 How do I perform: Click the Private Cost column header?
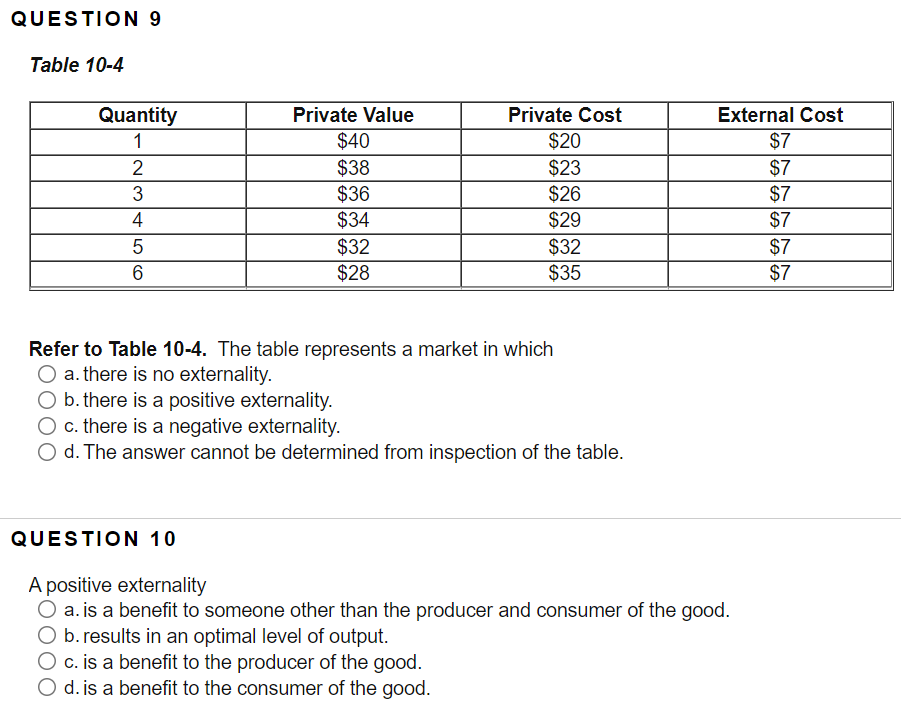[x=564, y=115]
